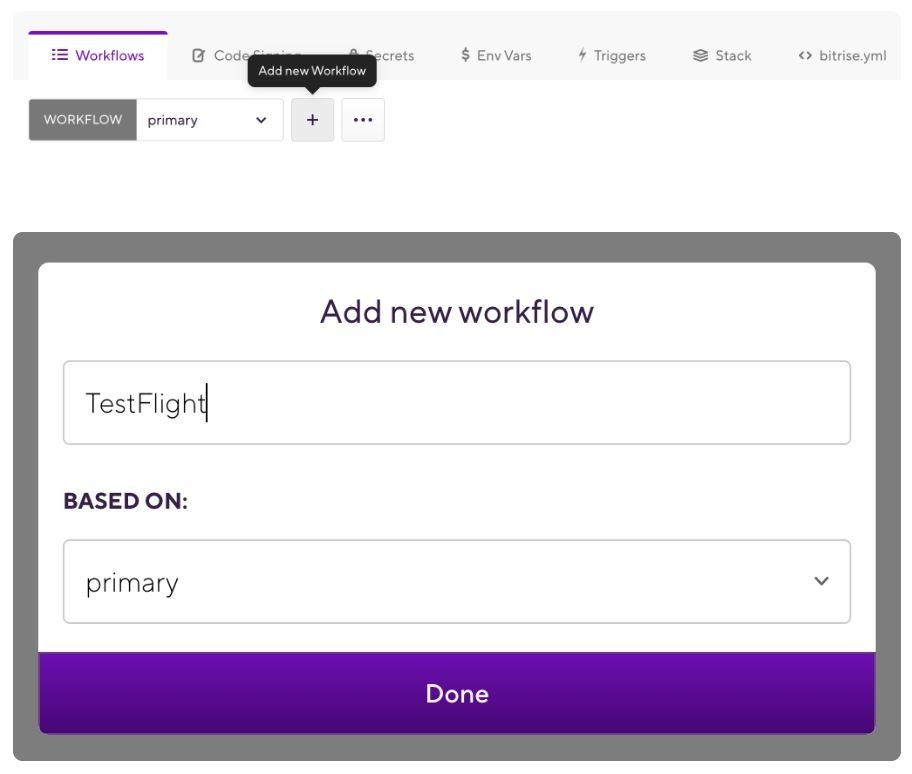Click the code brackets icon for bitrise.yml
Image resolution: width=912 pixels, height=774 pixels.
(805, 56)
